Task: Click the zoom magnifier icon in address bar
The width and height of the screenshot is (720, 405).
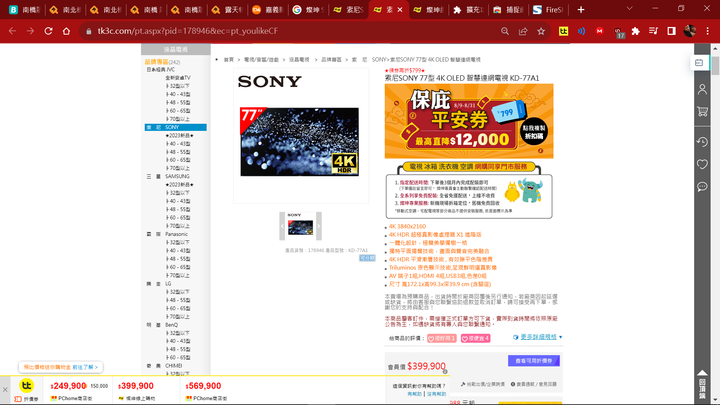Action: [505, 31]
